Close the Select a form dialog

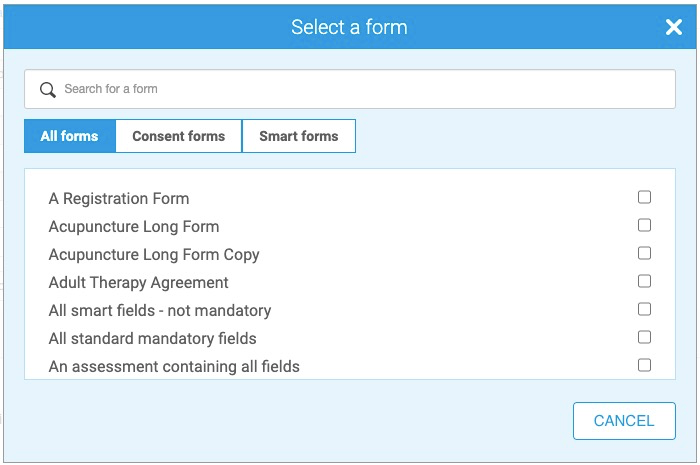[674, 28]
